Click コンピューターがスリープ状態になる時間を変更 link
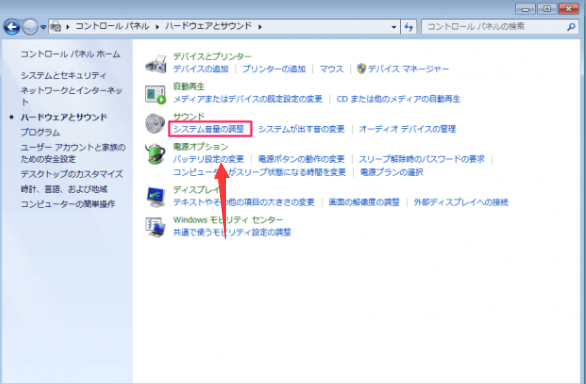This screenshot has height=384, width=586. [x=259, y=172]
